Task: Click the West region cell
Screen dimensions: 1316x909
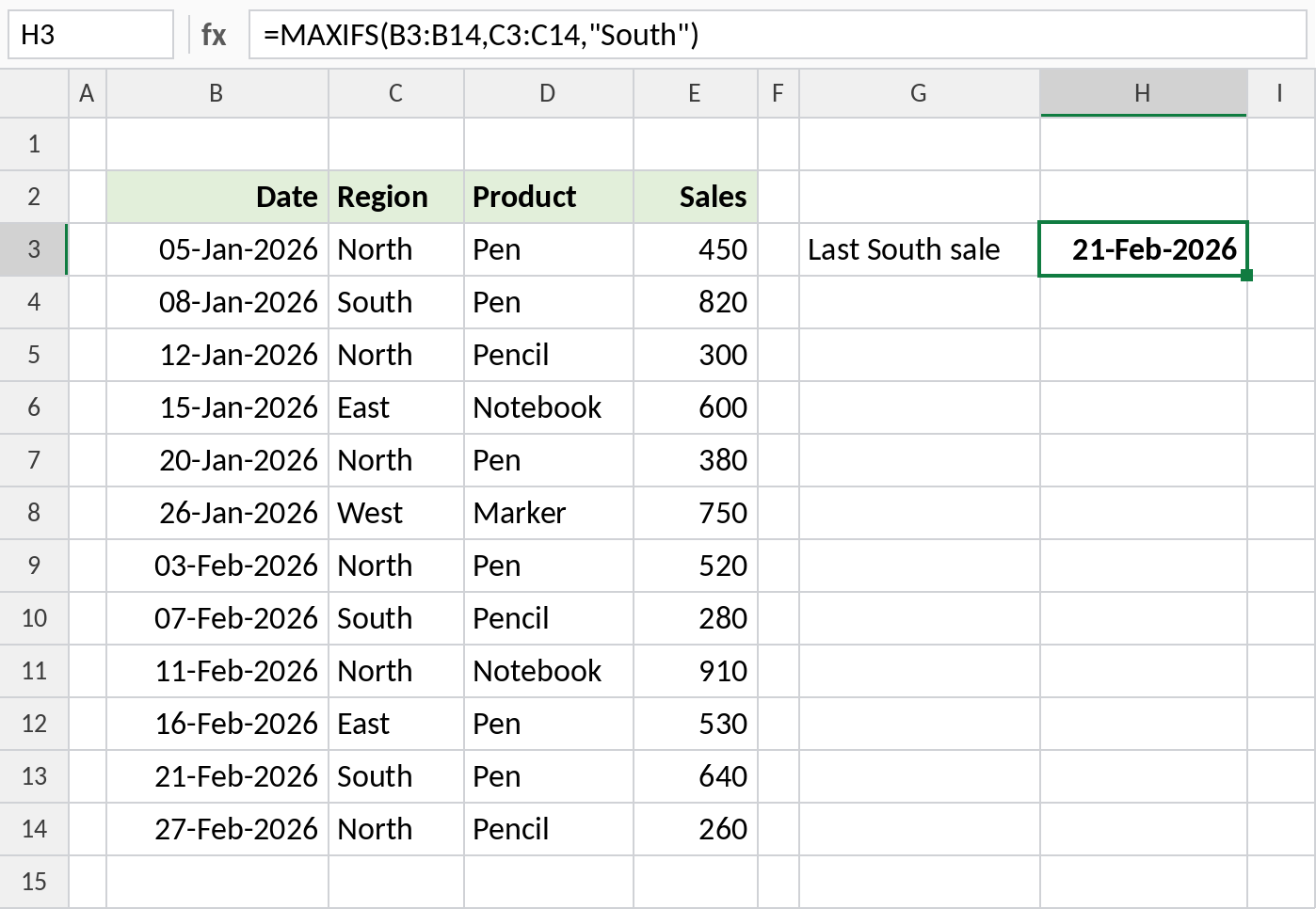Action: (396, 513)
